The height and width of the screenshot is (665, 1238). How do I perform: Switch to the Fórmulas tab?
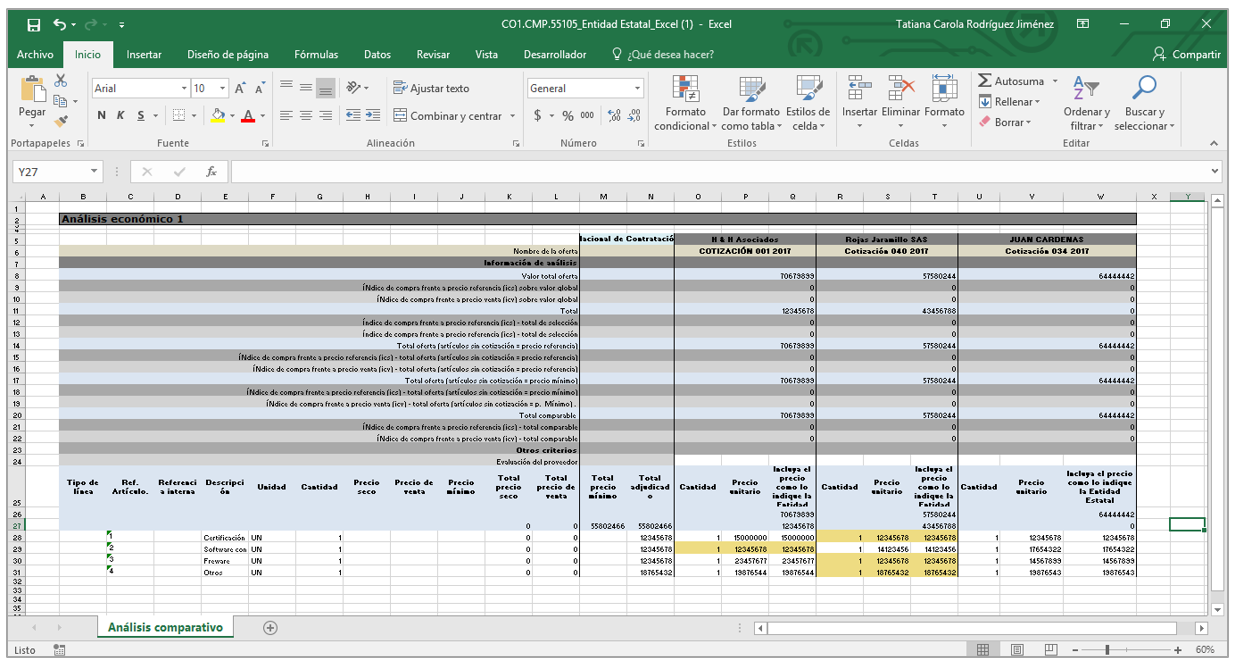[x=316, y=54]
